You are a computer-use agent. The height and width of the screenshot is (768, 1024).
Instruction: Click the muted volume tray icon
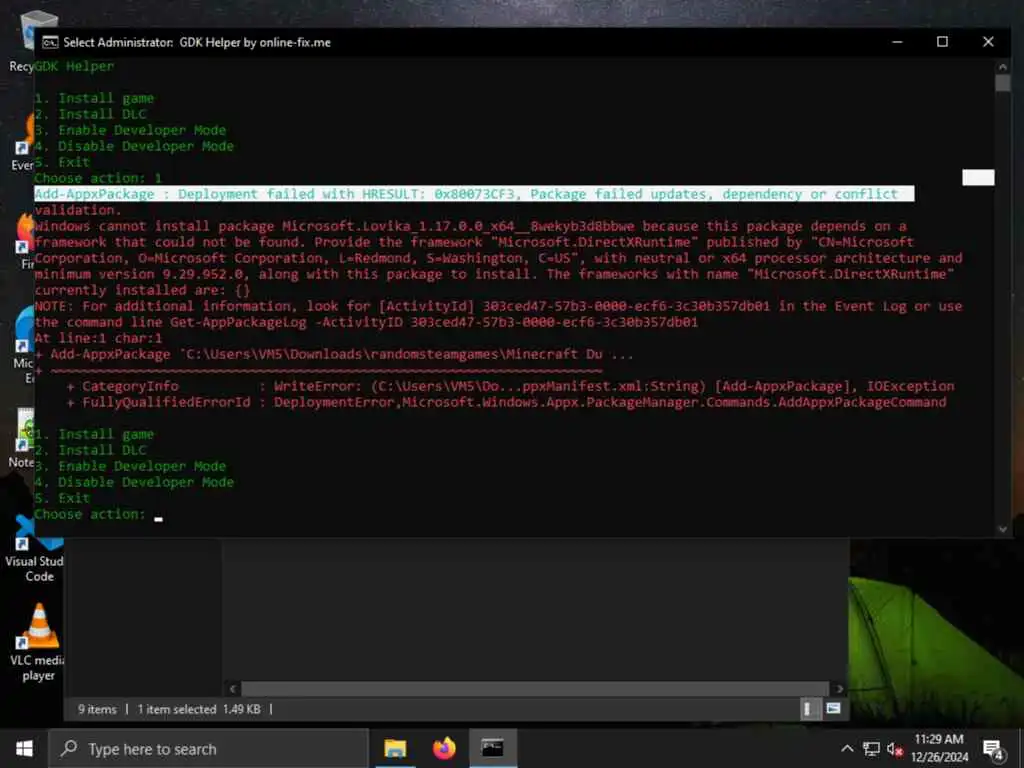(895, 748)
